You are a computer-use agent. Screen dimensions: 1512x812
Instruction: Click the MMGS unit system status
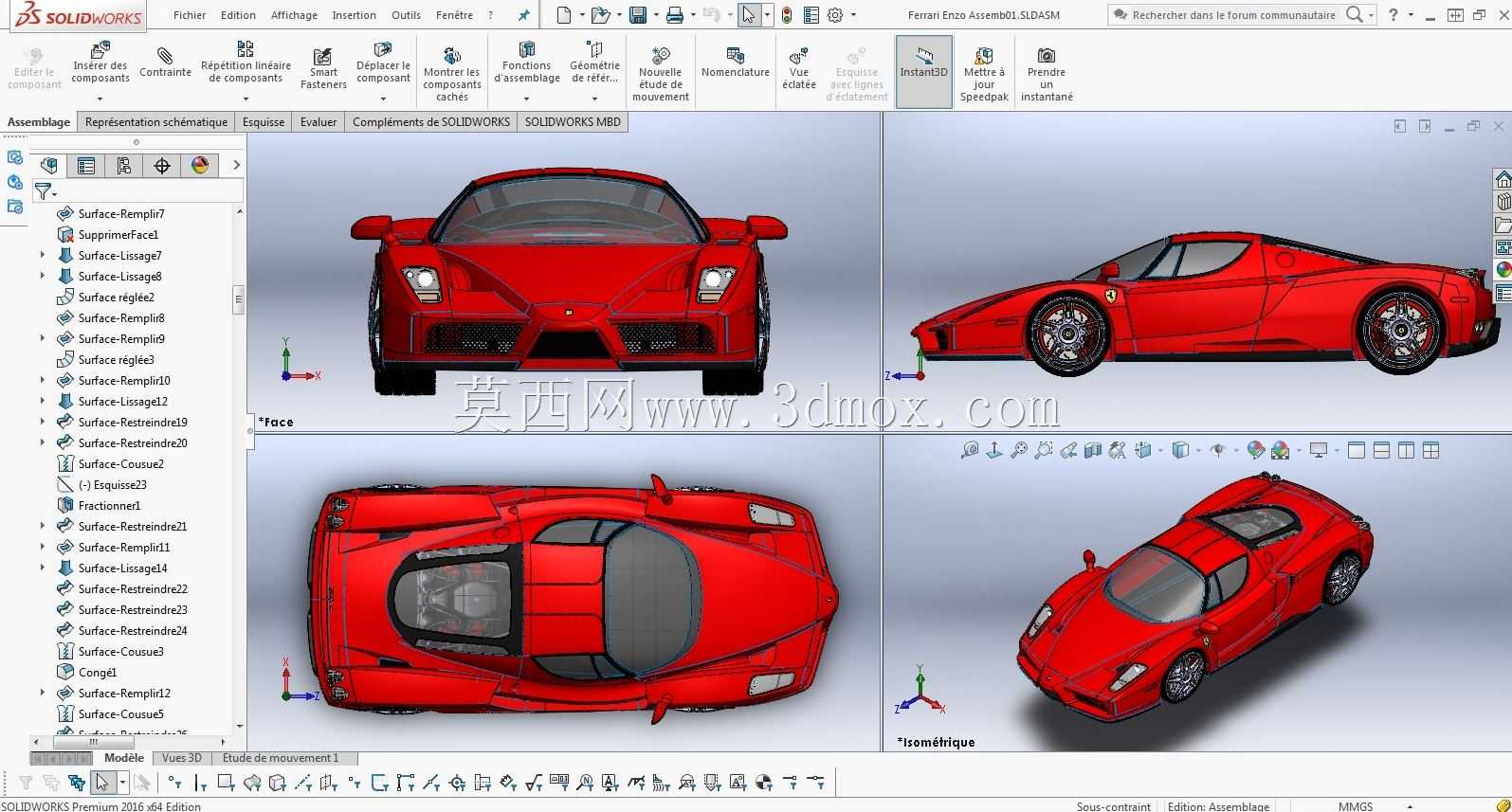point(1356,806)
